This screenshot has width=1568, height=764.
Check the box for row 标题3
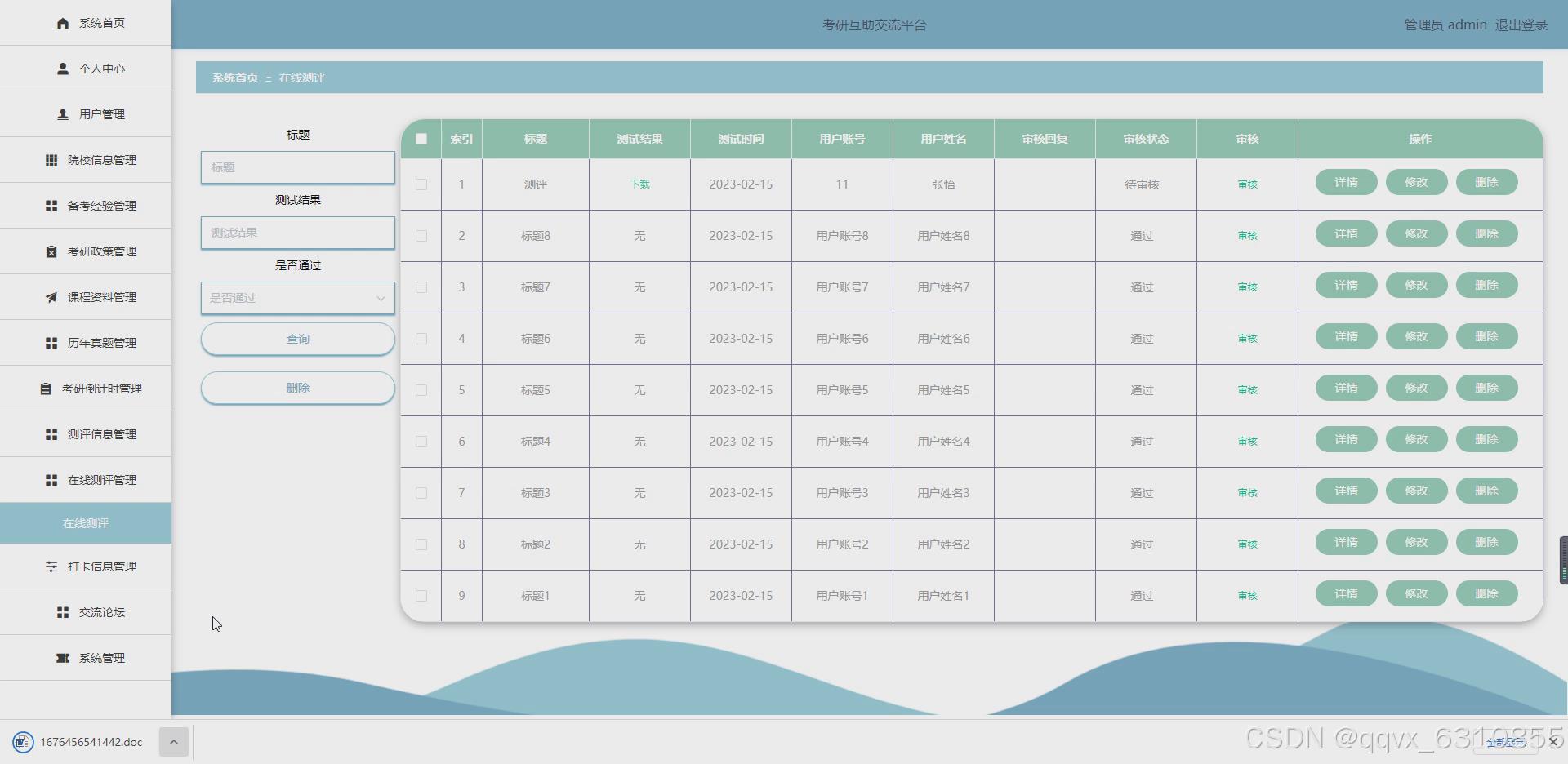421,493
